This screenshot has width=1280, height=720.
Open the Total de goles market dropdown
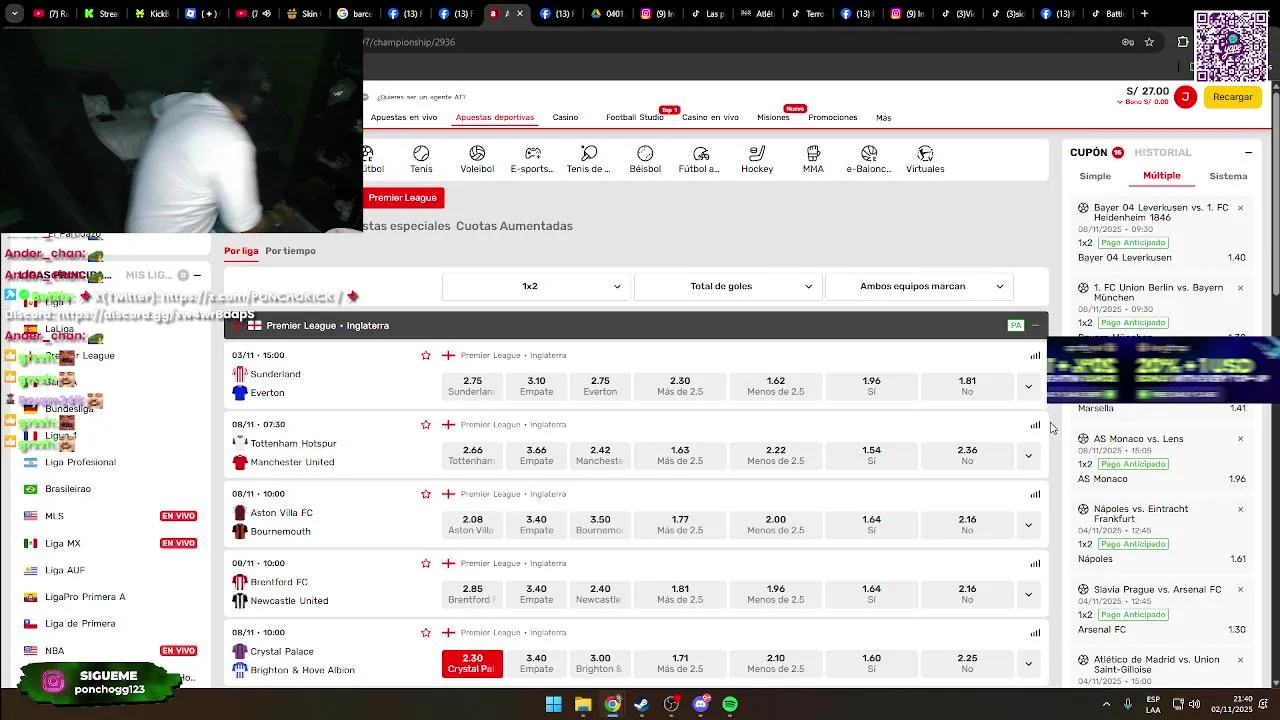pyautogui.click(x=727, y=286)
